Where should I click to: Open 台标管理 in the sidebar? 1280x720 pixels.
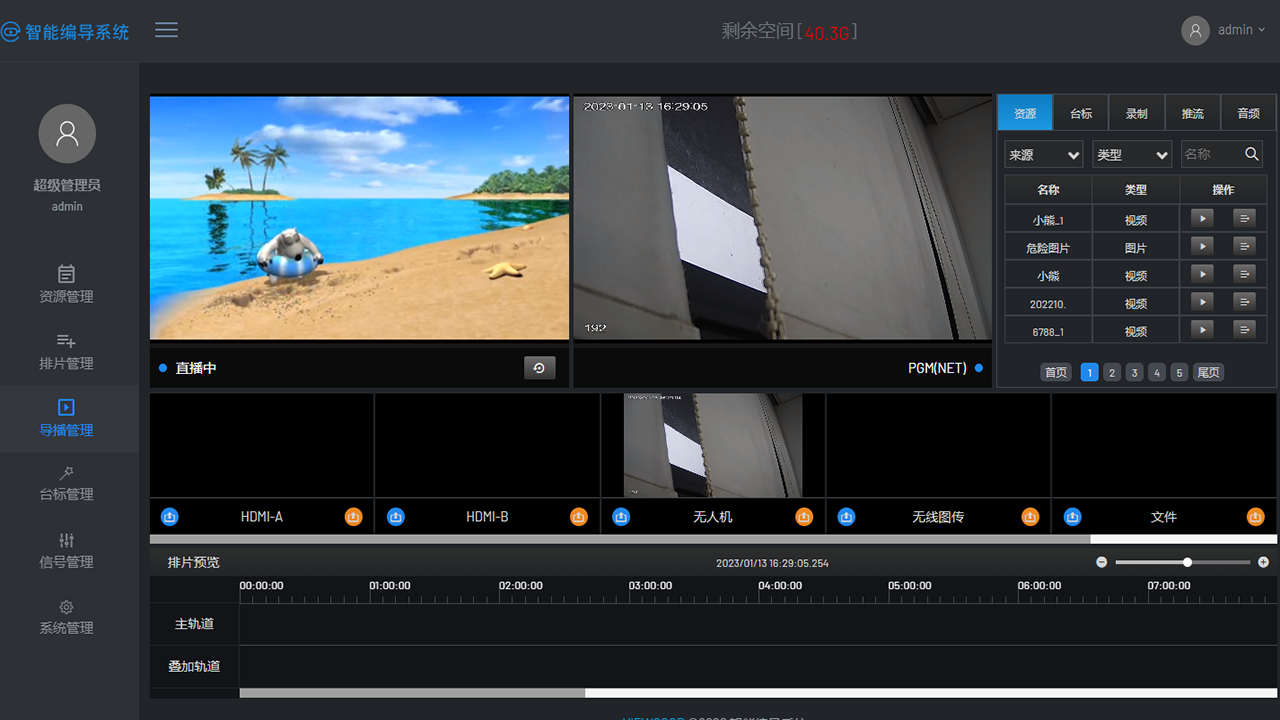tap(66, 483)
